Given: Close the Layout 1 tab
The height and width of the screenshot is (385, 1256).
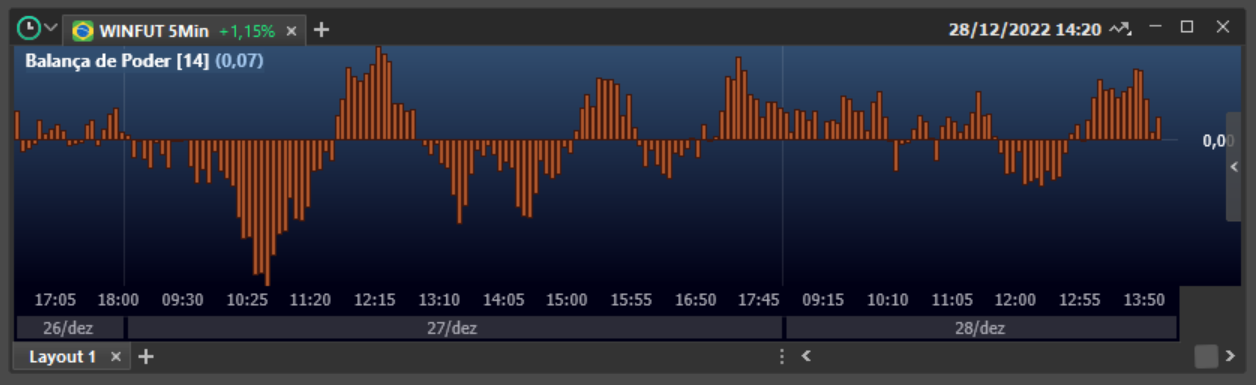Looking at the screenshot, I should click(x=115, y=356).
